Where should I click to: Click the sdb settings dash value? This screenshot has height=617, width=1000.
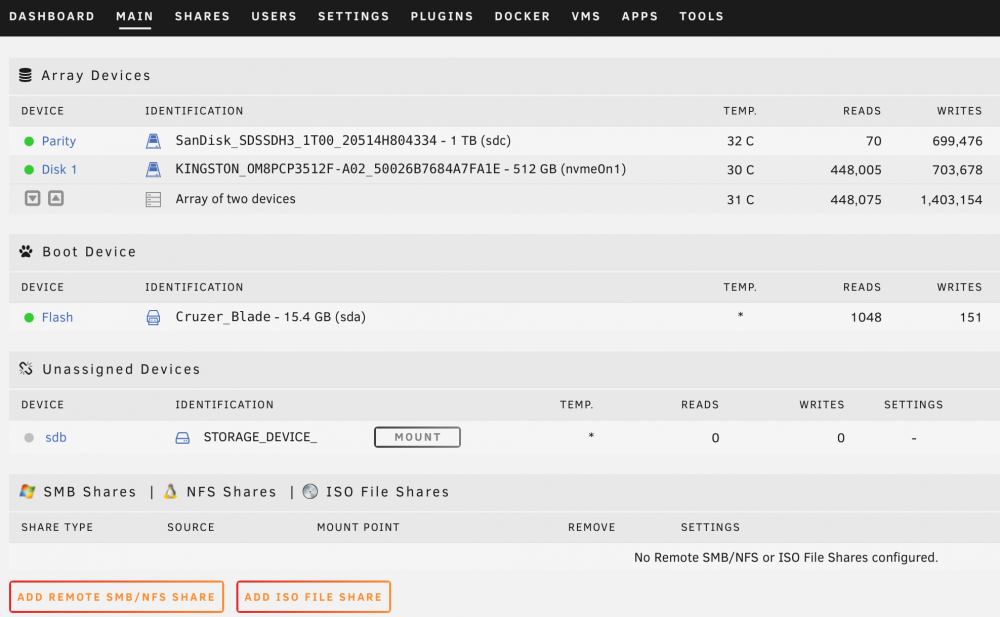[x=914, y=438]
